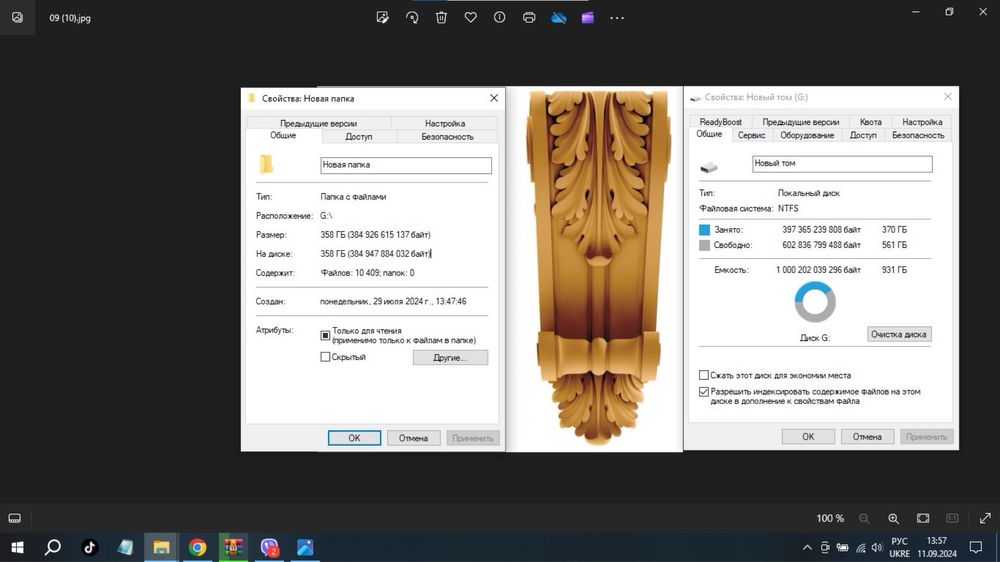This screenshot has width=1000, height=562.
Task: Check the Скрытый checkbox
Action: click(325, 357)
